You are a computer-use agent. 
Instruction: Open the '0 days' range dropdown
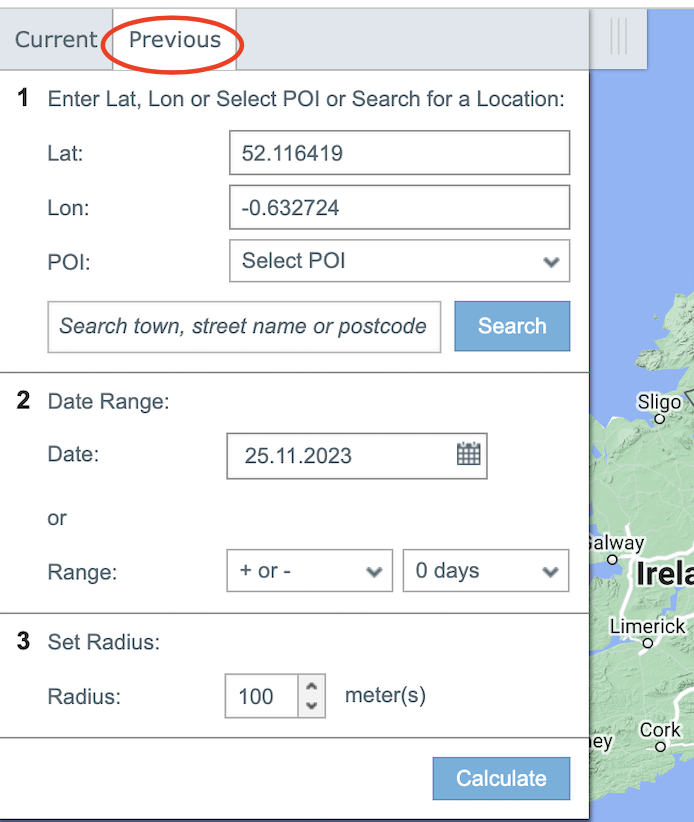[x=485, y=571]
